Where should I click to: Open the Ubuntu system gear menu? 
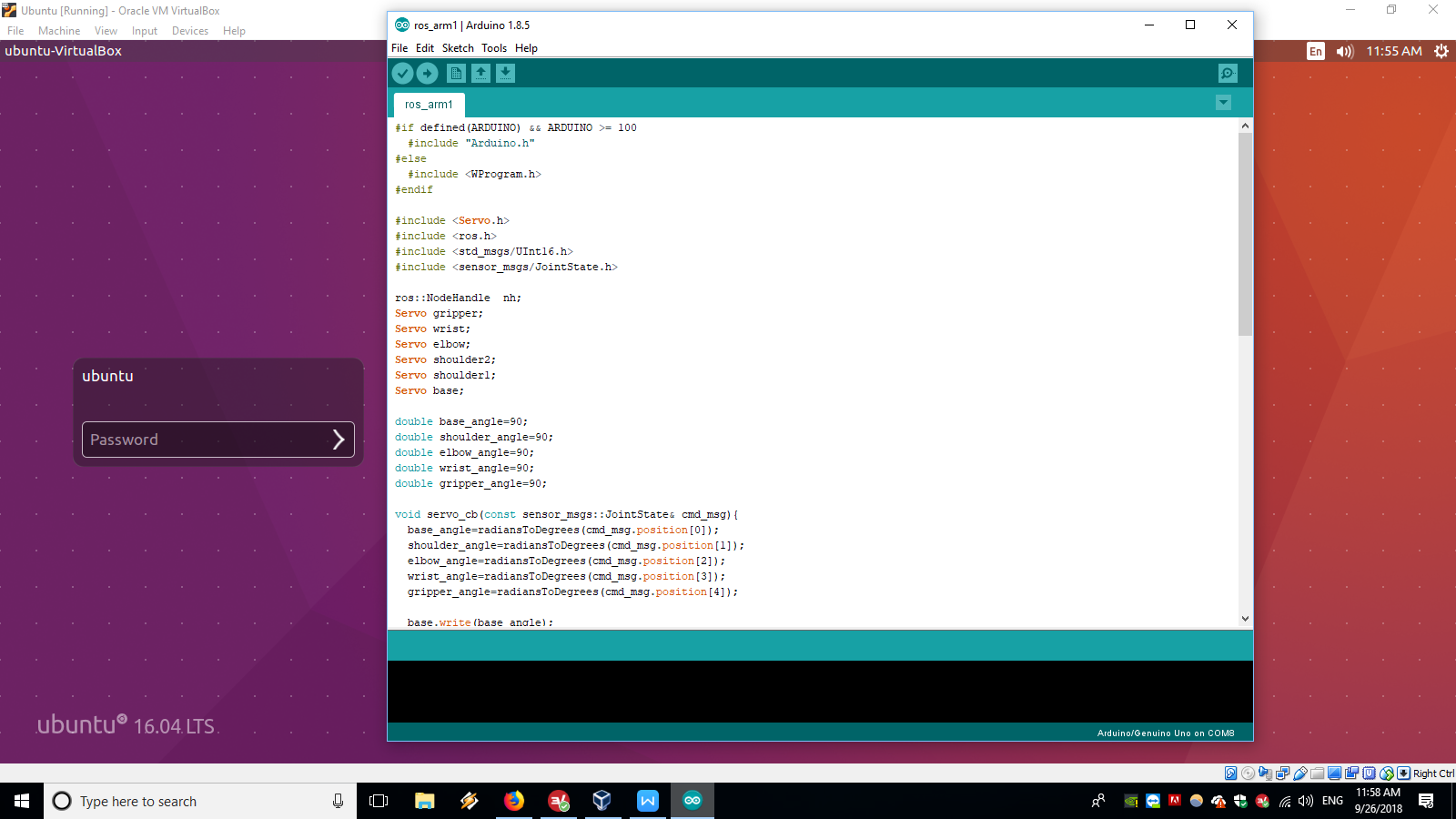pyautogui.click(x=1441, y=51)
